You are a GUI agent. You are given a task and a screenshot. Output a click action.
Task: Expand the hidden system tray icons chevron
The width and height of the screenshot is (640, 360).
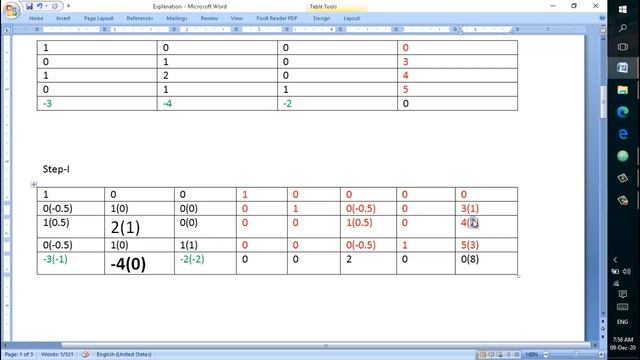pyautogui.click(x=615, y=260)
